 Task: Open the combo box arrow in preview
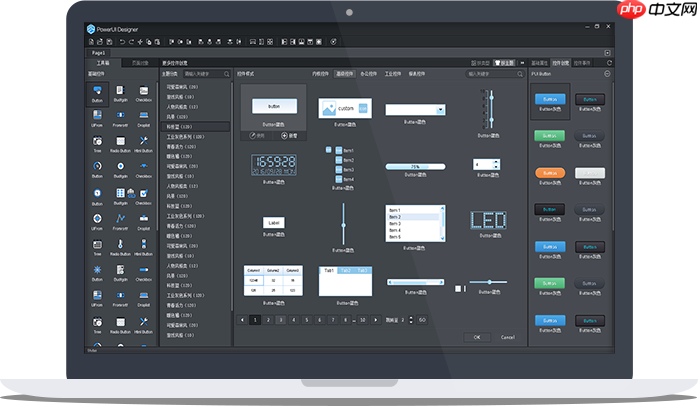pyautogui.click(x=440, y=110)
